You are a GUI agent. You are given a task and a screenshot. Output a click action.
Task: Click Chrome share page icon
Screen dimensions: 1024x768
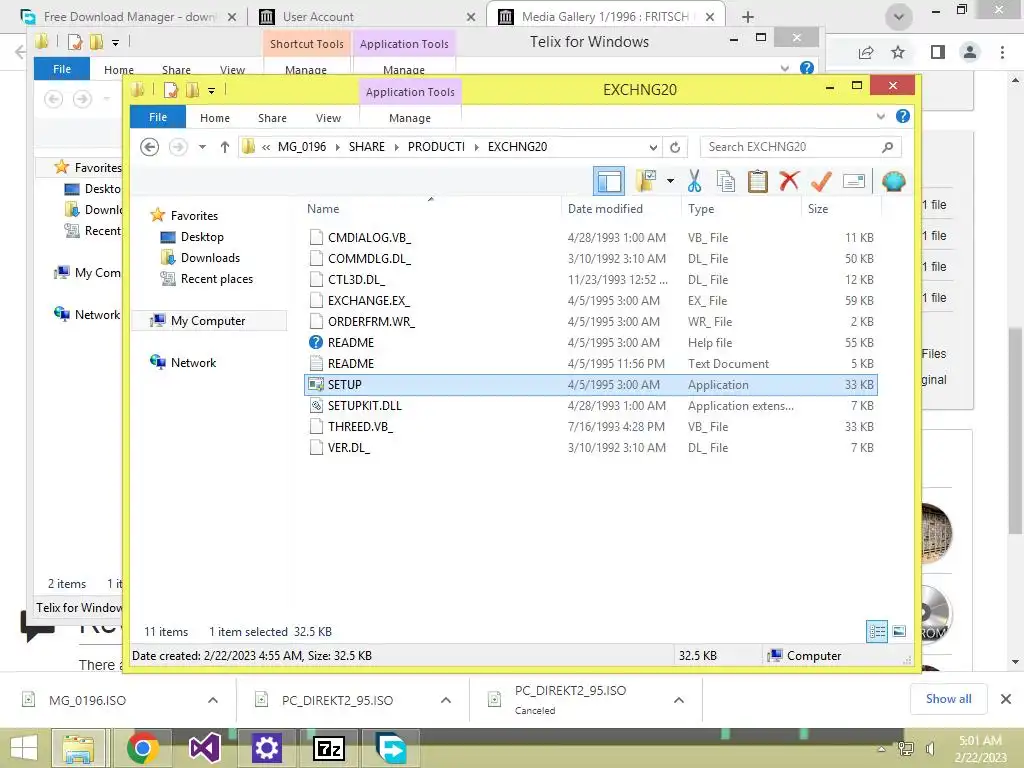[866, 52]
